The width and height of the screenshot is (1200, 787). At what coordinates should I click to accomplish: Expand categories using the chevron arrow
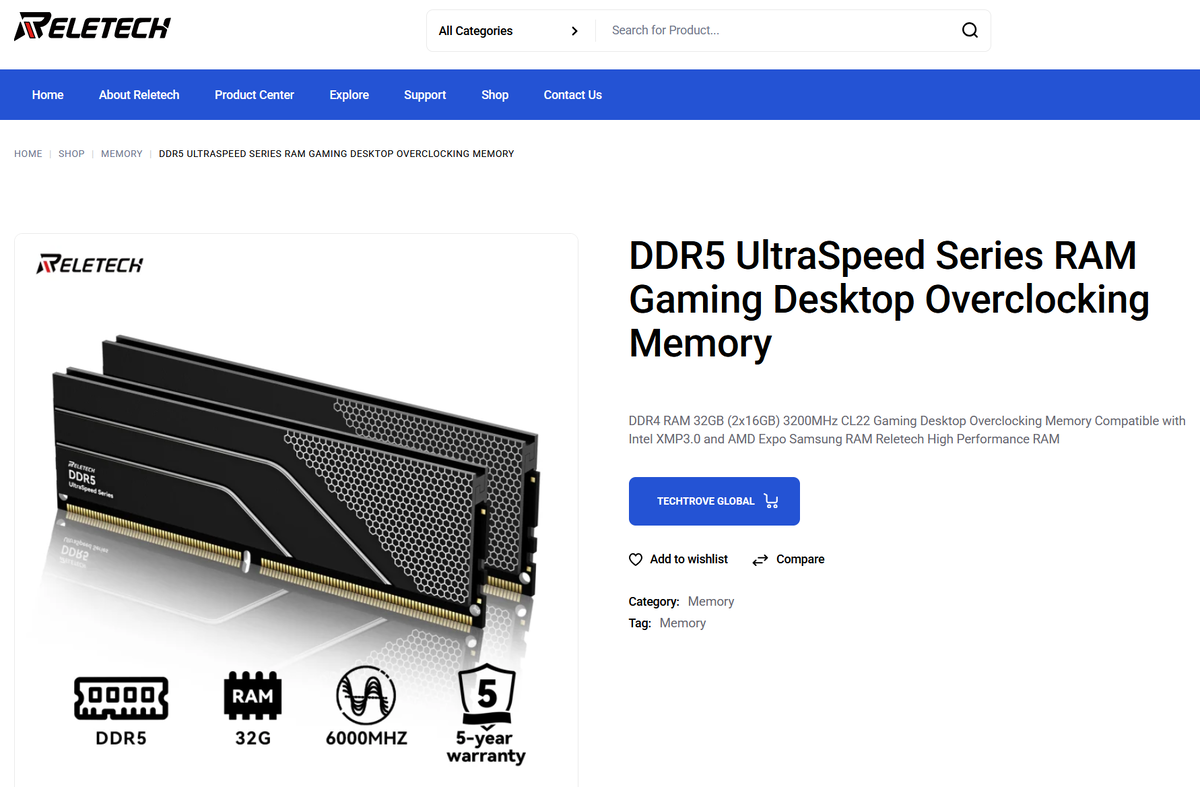[x=574, y=31]
